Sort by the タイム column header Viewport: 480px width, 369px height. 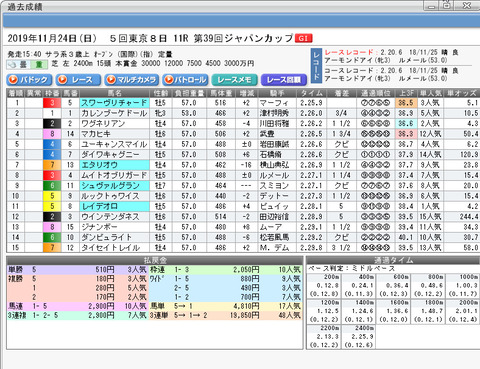pos(312,93)
